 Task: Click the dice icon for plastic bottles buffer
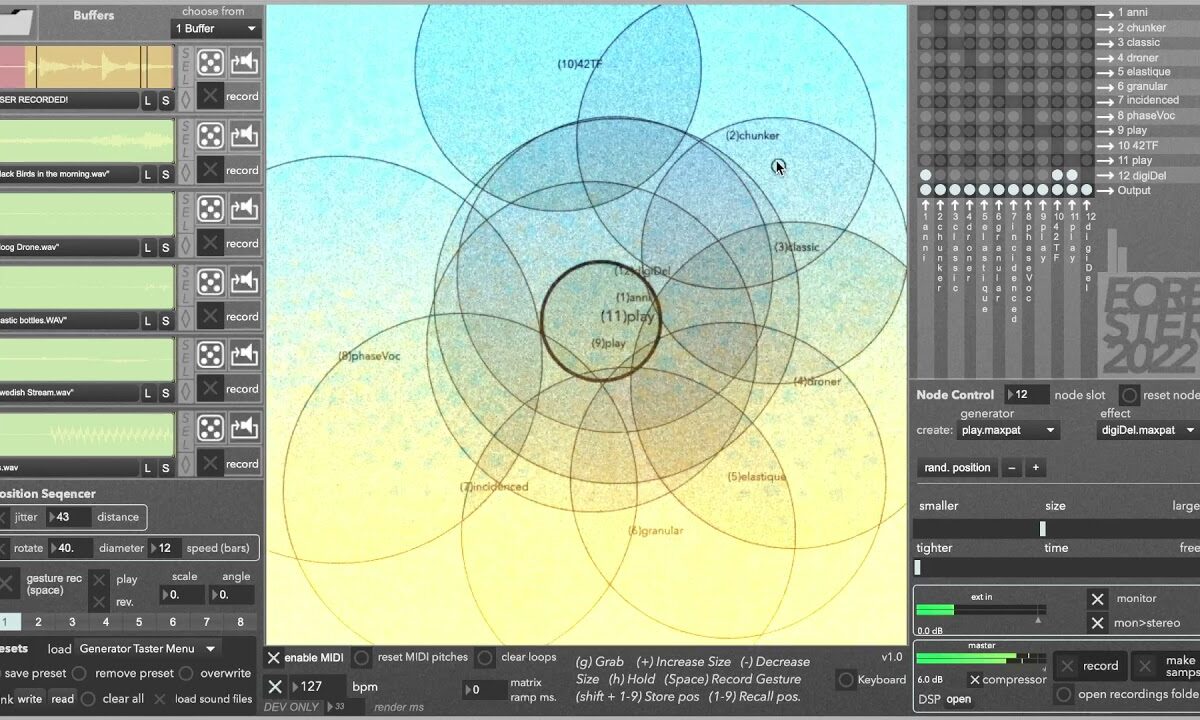pyautogui.click(x=210, y=283)
